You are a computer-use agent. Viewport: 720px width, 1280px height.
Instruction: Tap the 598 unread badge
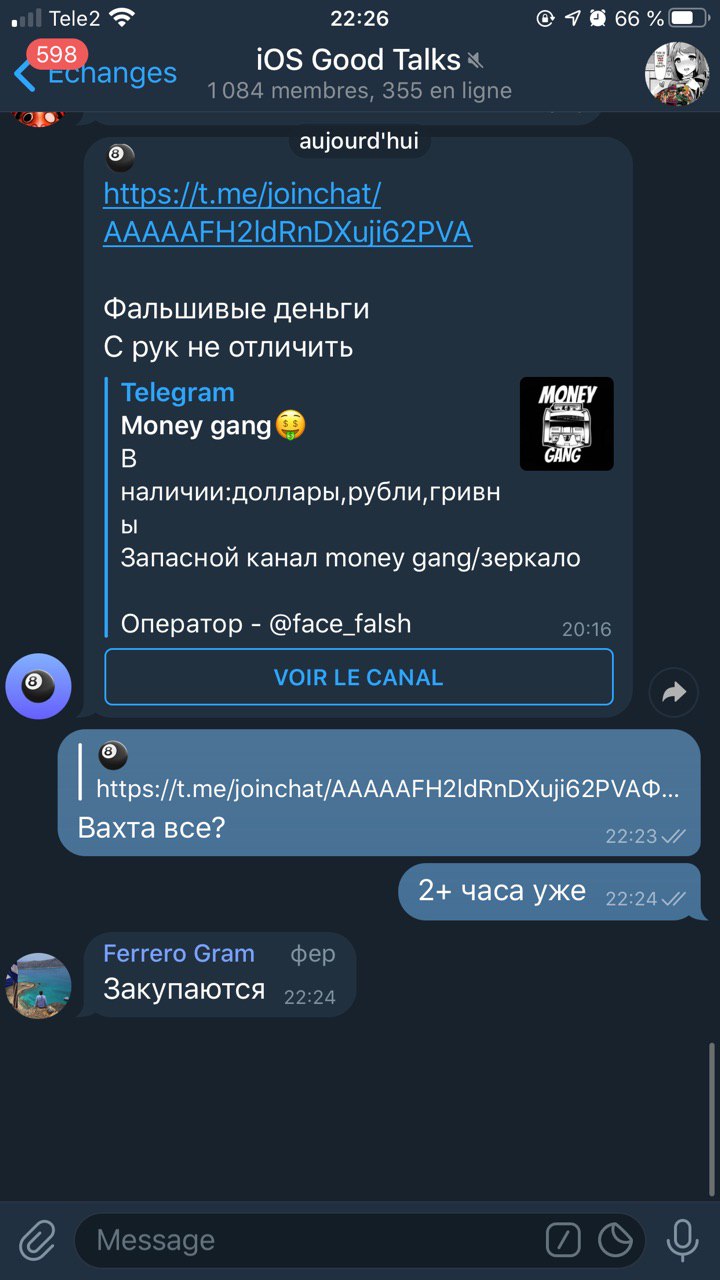pyautogui.click(x=56, y=54)
